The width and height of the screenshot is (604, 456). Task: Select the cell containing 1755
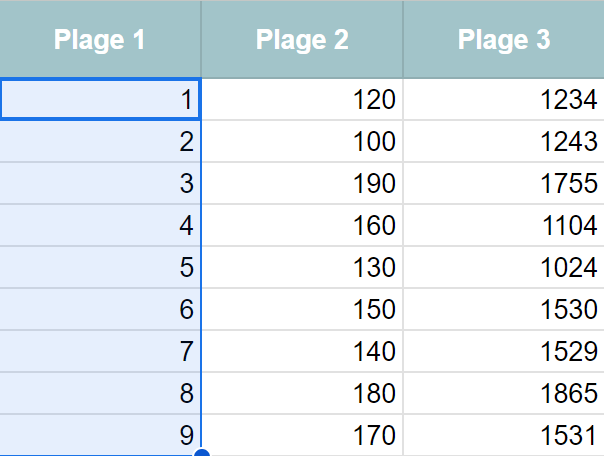click(x=504, y=183)
